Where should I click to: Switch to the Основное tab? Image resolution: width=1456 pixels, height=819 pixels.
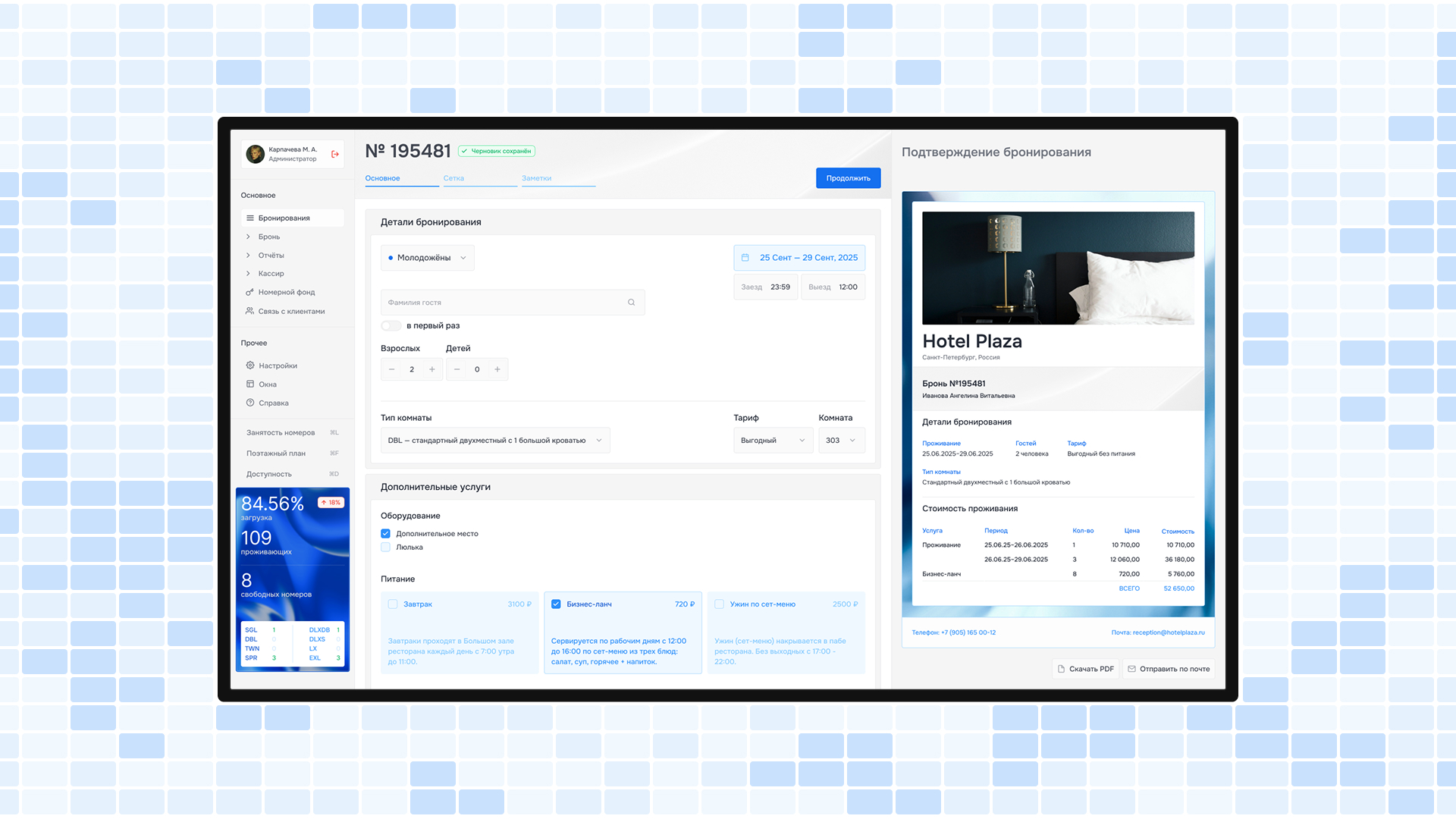click(402, 179)
